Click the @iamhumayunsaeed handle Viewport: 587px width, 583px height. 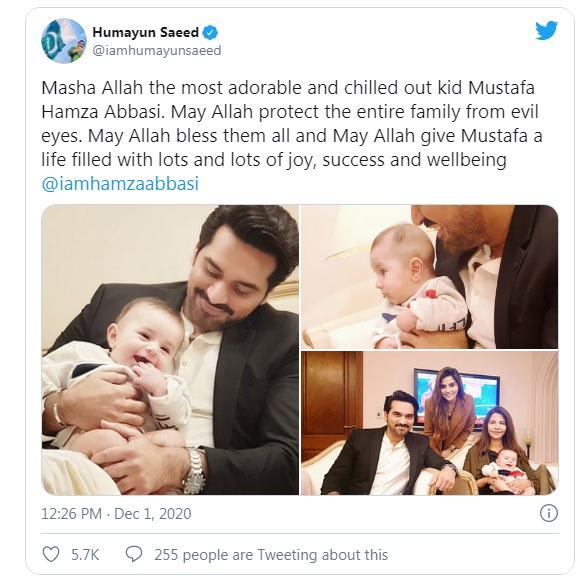click(x=157, y=51)
